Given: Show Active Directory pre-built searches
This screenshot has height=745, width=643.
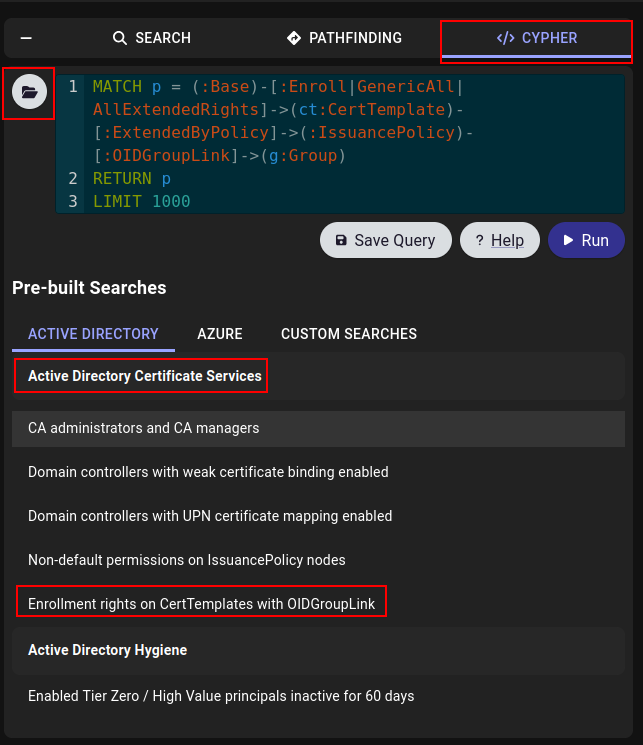Looking at the screenshot, I should click(x=93, y=334).
